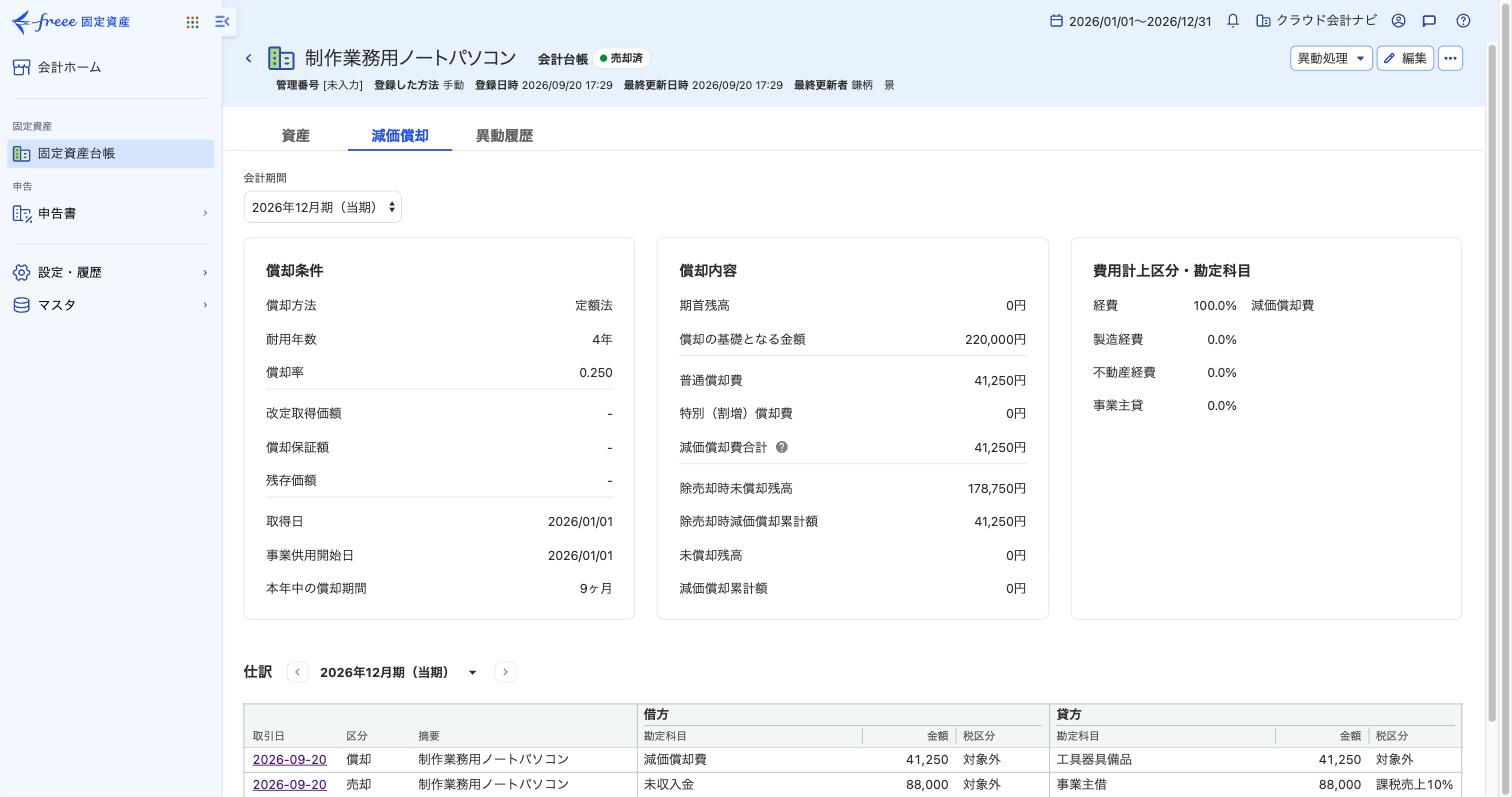The image size is (1512, 797).
Task: Open the 2026-09-20 償却 journal link
Action: 289,759
